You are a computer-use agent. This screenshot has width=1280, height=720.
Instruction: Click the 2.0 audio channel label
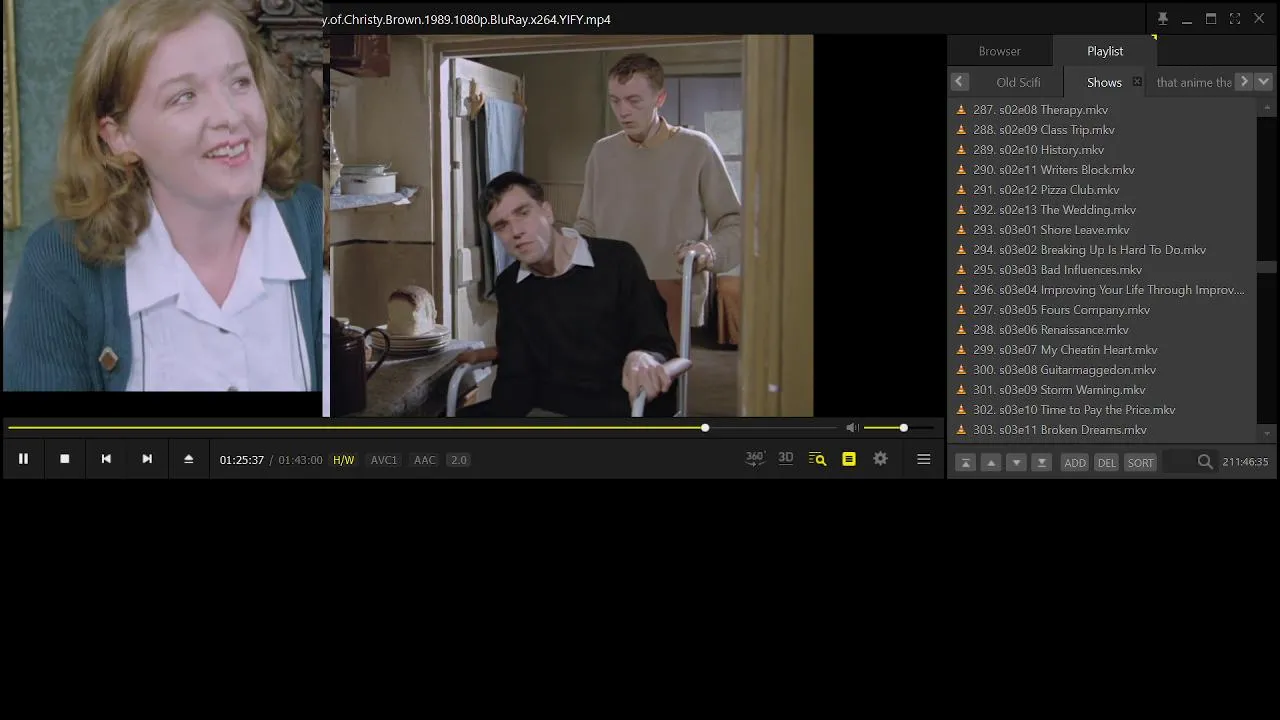tap(458, 460)
